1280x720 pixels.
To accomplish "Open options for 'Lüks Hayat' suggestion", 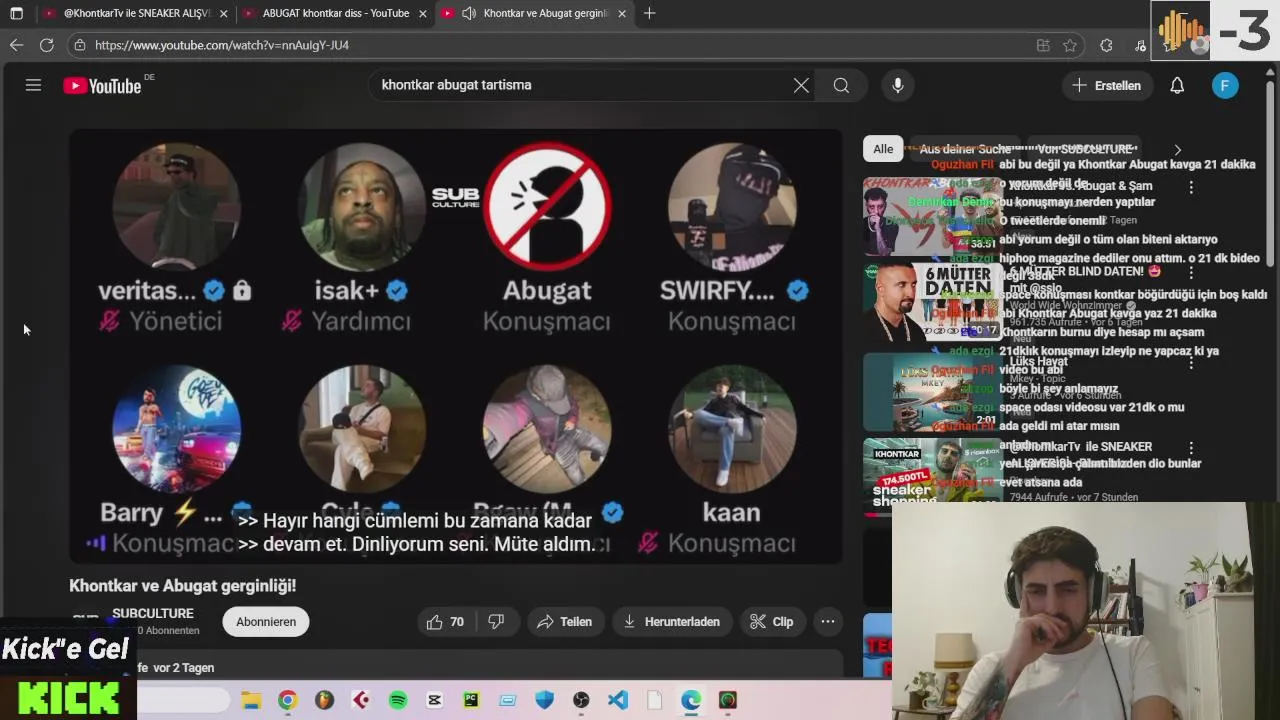I will [x=1191, y=364].
